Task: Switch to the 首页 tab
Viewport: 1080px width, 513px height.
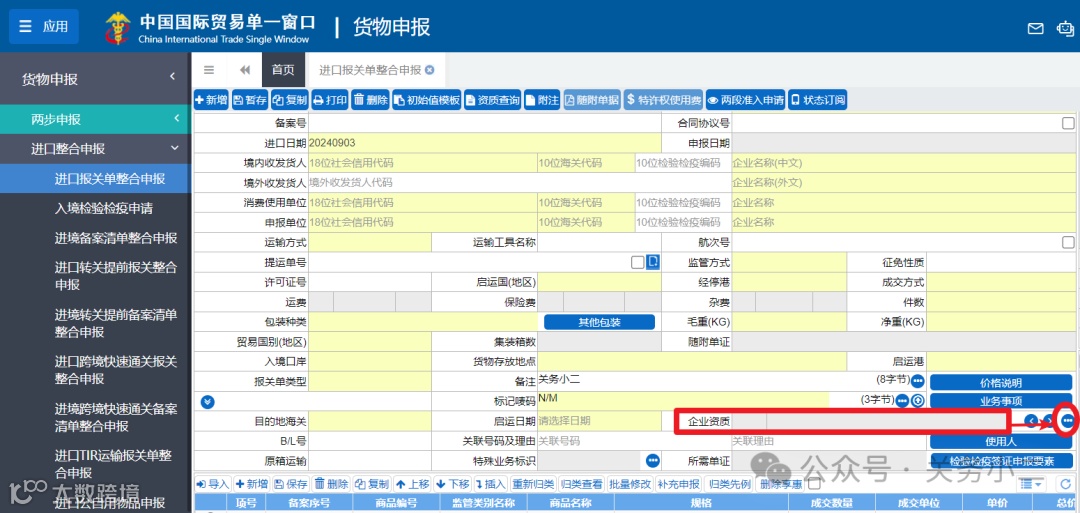Action: click(282, 70)
